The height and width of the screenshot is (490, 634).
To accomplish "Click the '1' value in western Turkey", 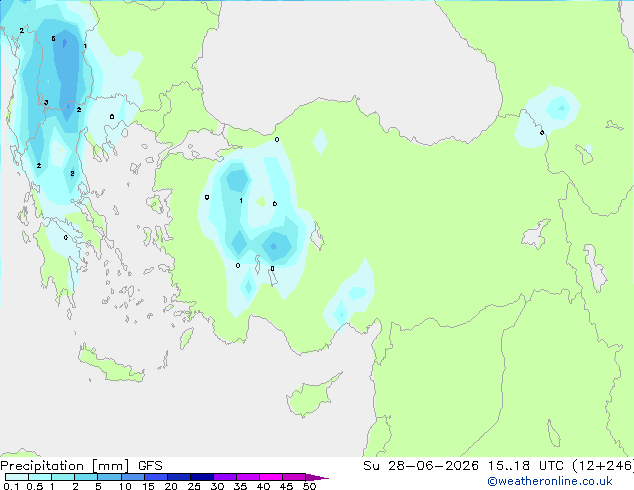I will point(241,201).
